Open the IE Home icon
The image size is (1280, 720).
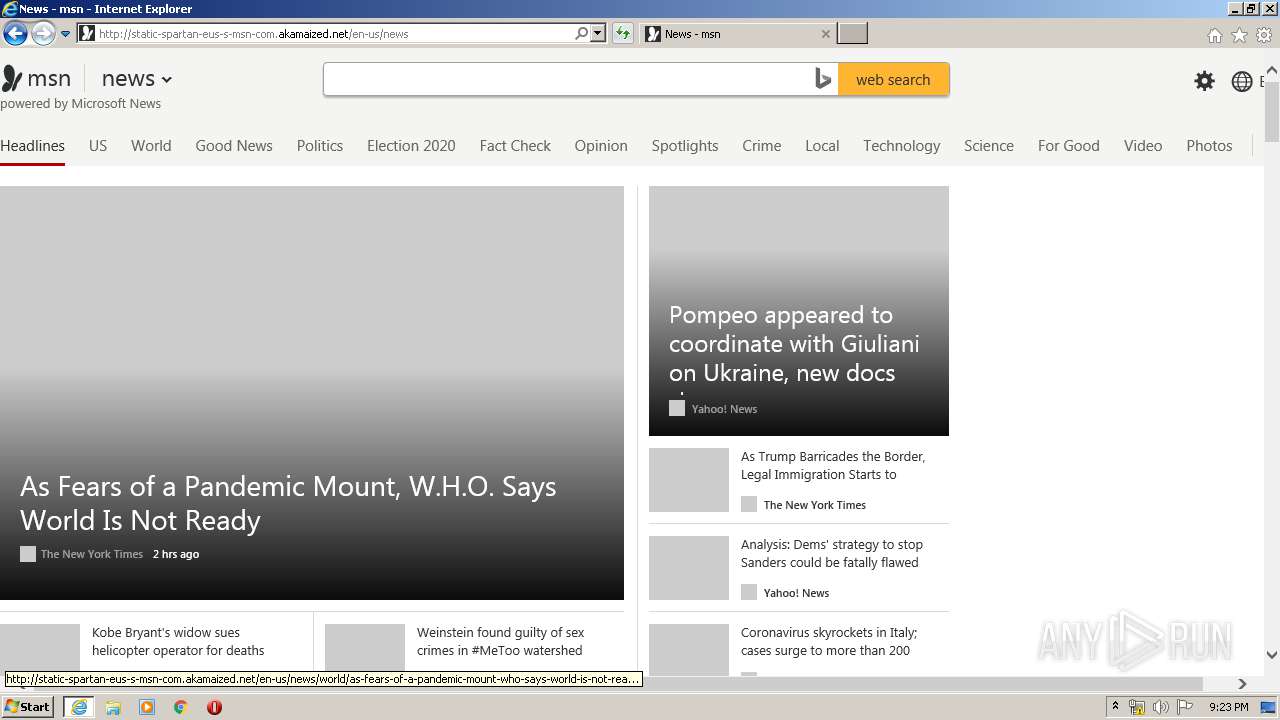tap(1214, 35)
